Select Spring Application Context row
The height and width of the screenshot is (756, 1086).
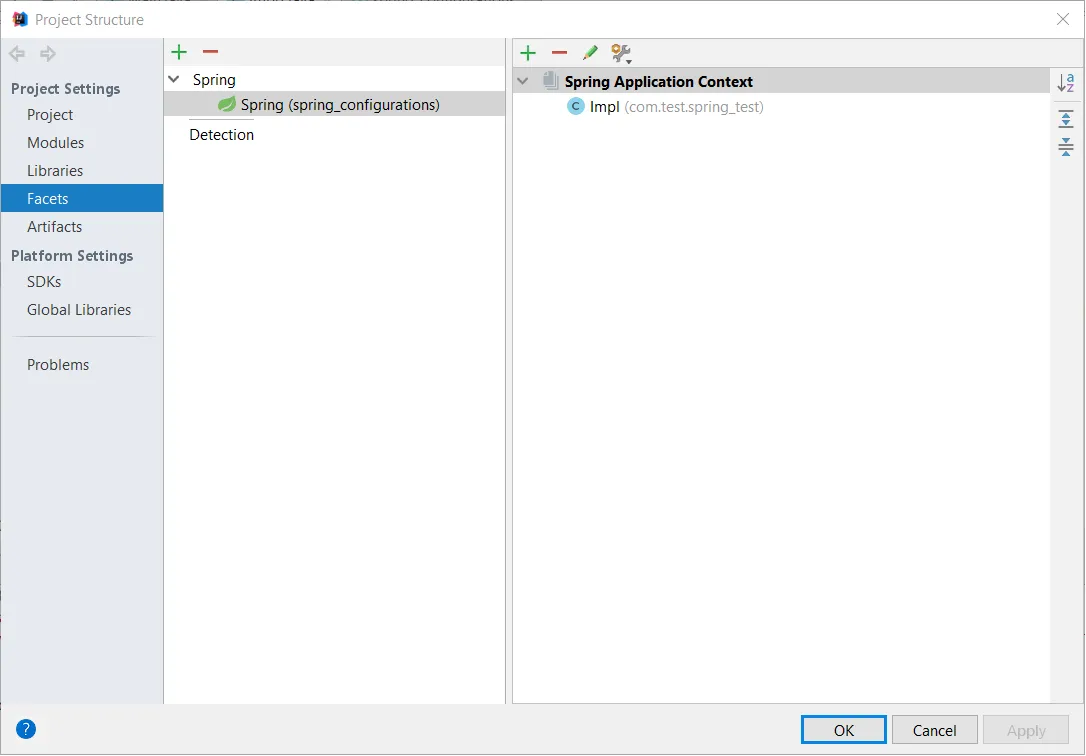781,81
